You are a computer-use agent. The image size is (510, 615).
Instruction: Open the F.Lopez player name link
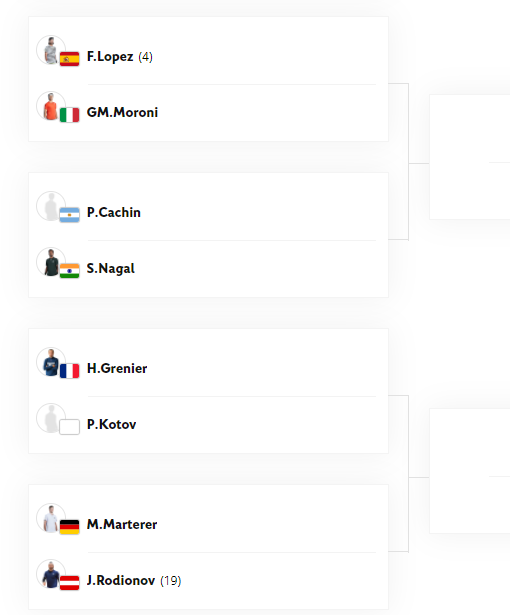pyautogui.click(x=110, y=57)
